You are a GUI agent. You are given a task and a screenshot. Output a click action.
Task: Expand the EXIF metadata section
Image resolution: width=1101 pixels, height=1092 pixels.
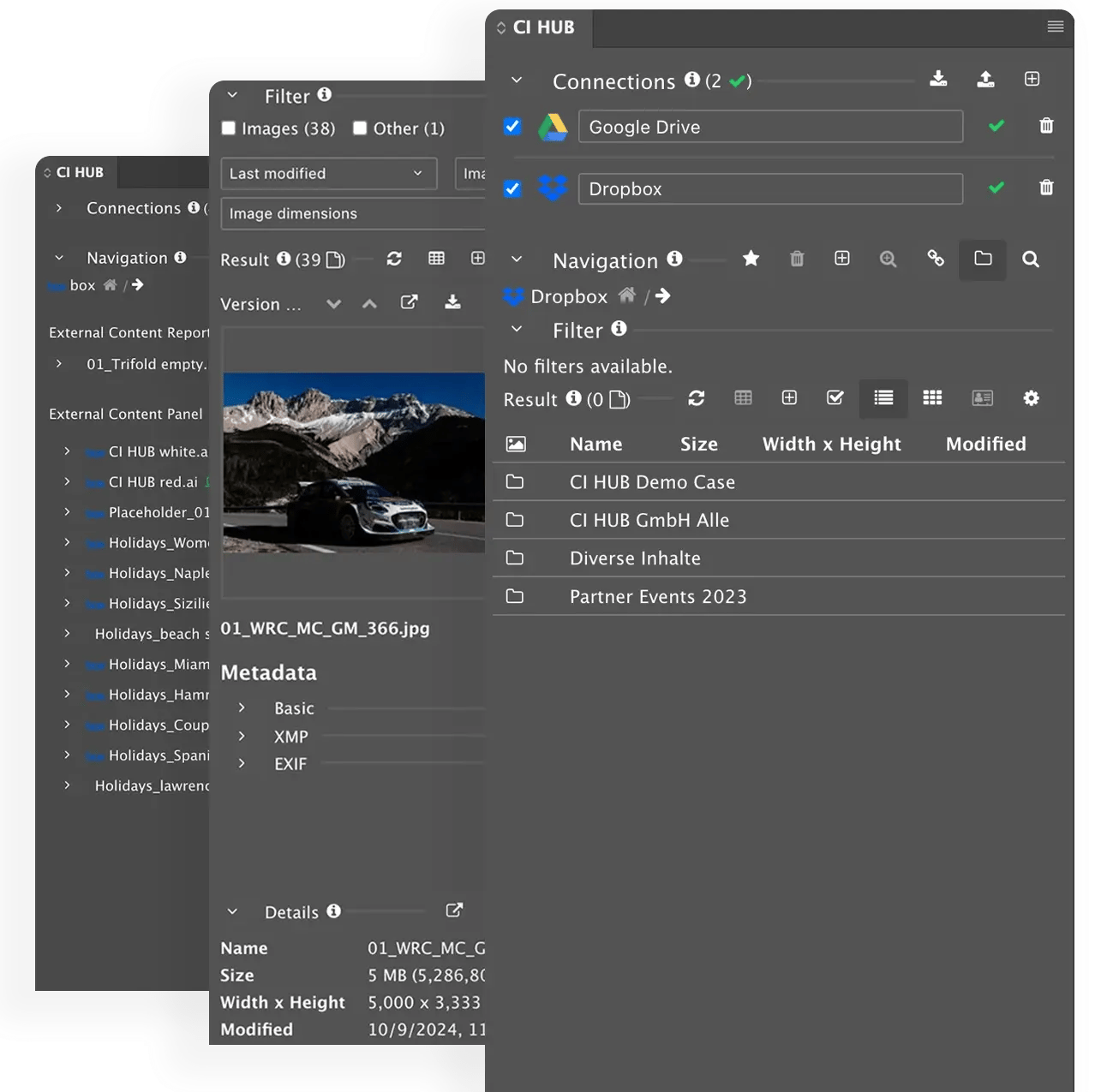click(x=242, y=763)
